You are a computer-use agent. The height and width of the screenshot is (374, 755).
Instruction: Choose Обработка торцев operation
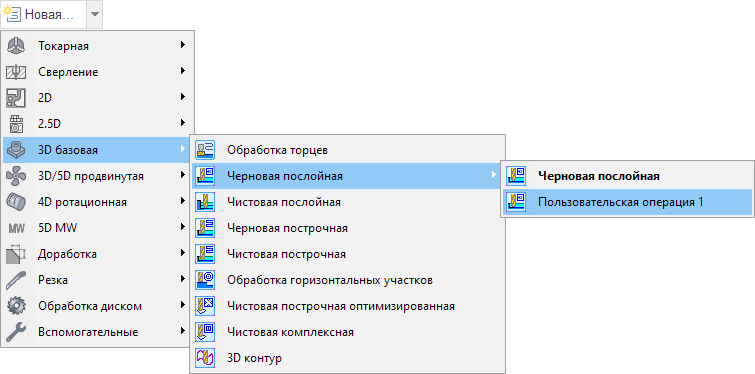[347, 150]
